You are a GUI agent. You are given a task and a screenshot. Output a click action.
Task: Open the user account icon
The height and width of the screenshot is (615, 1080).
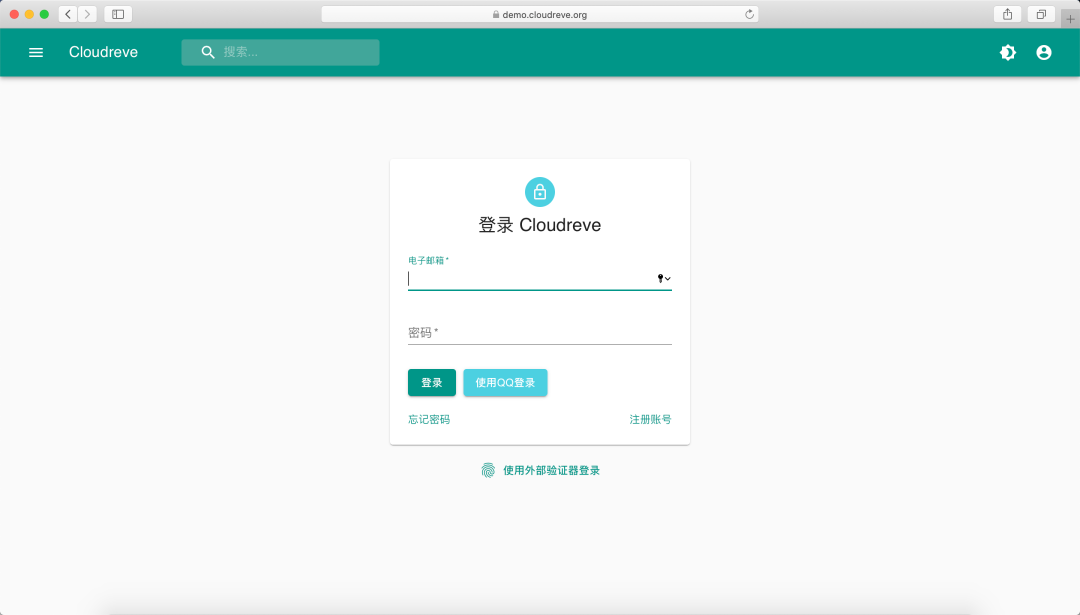pos(1043,52)
